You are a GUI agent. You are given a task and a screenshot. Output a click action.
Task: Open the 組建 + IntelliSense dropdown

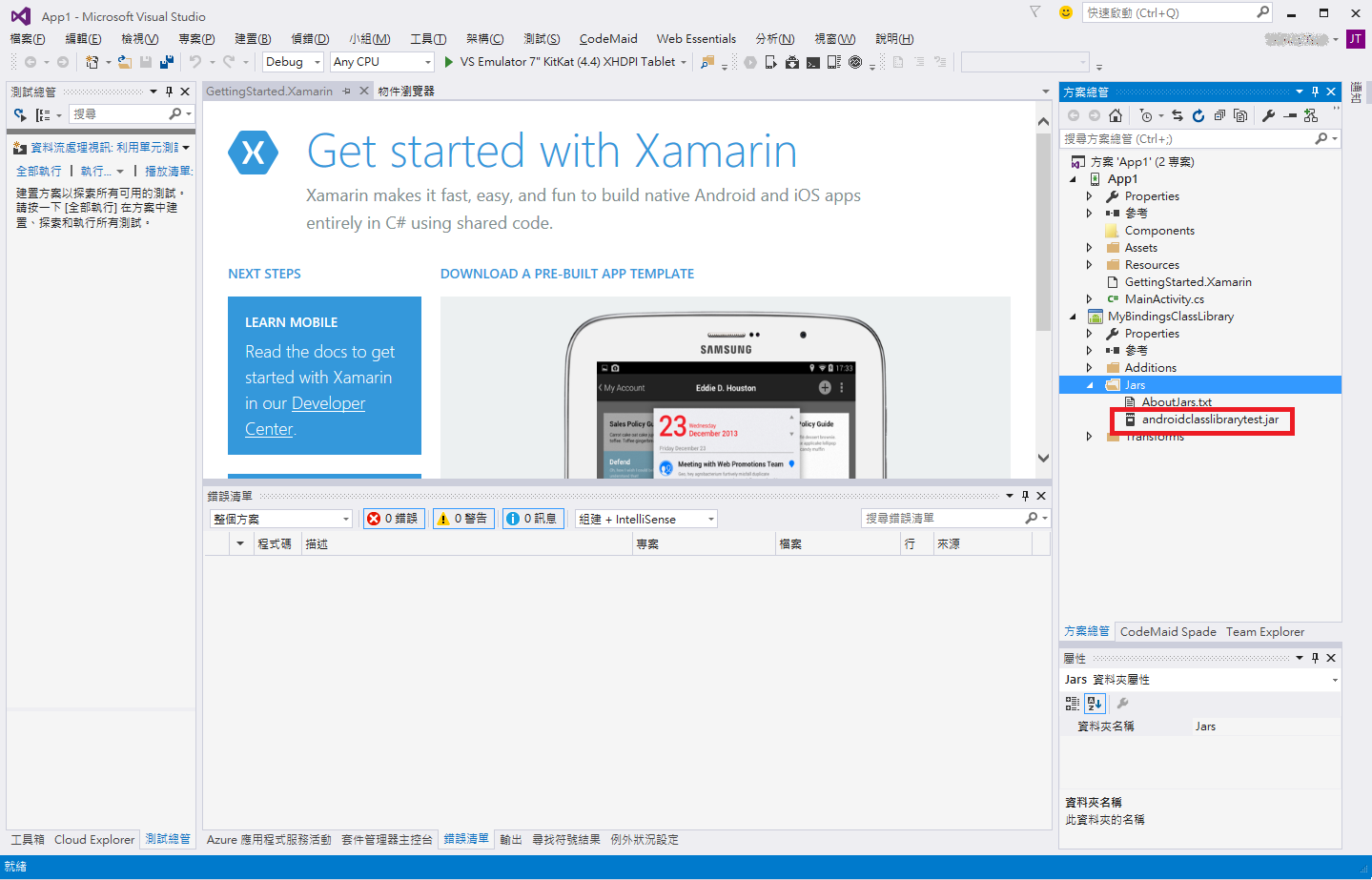tap(645, 519)
